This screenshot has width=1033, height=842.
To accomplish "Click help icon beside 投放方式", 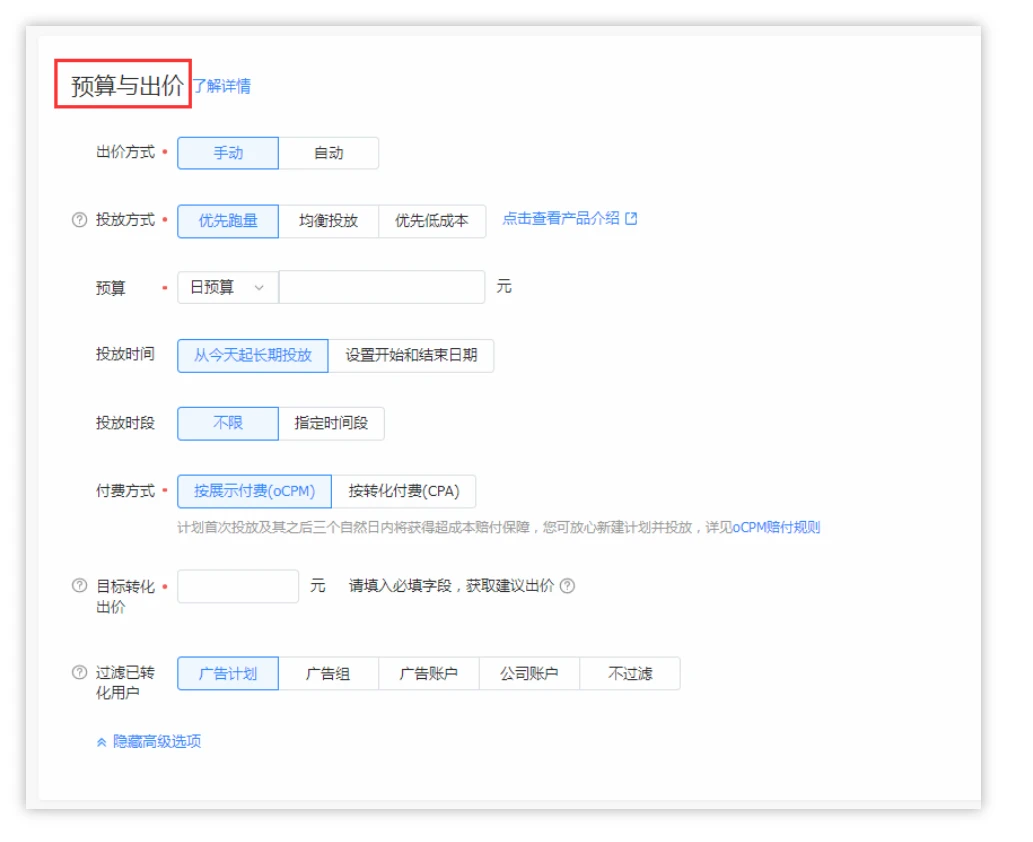I will (79, 221).
